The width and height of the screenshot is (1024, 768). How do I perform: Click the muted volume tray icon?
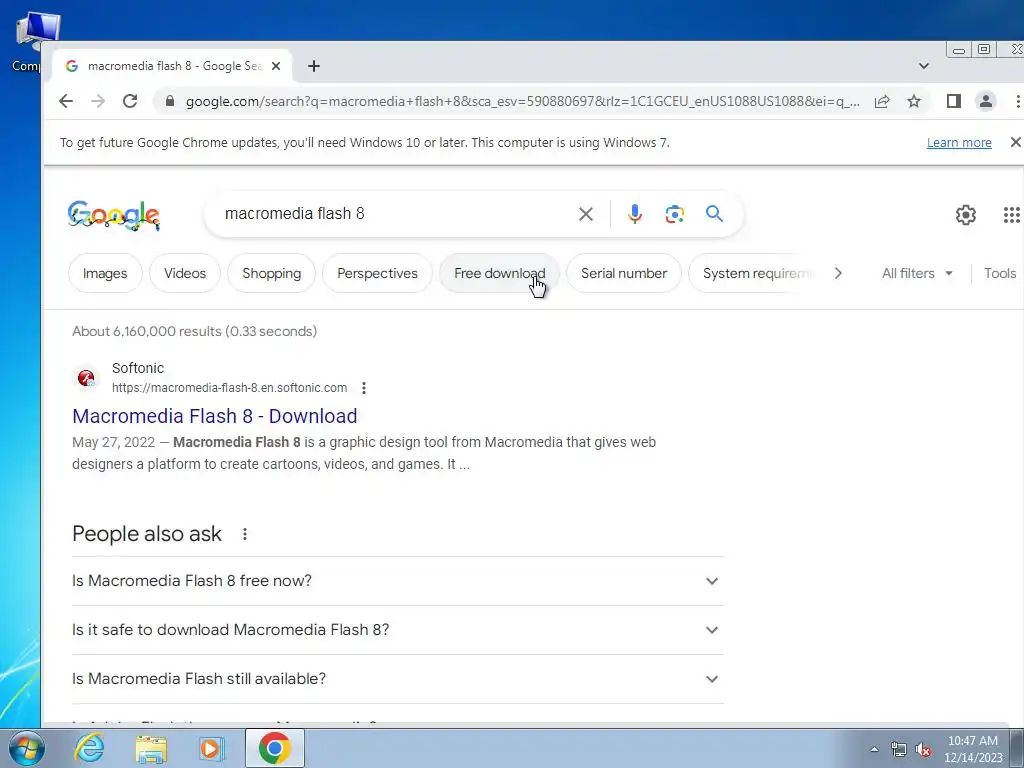click(923, 749)
